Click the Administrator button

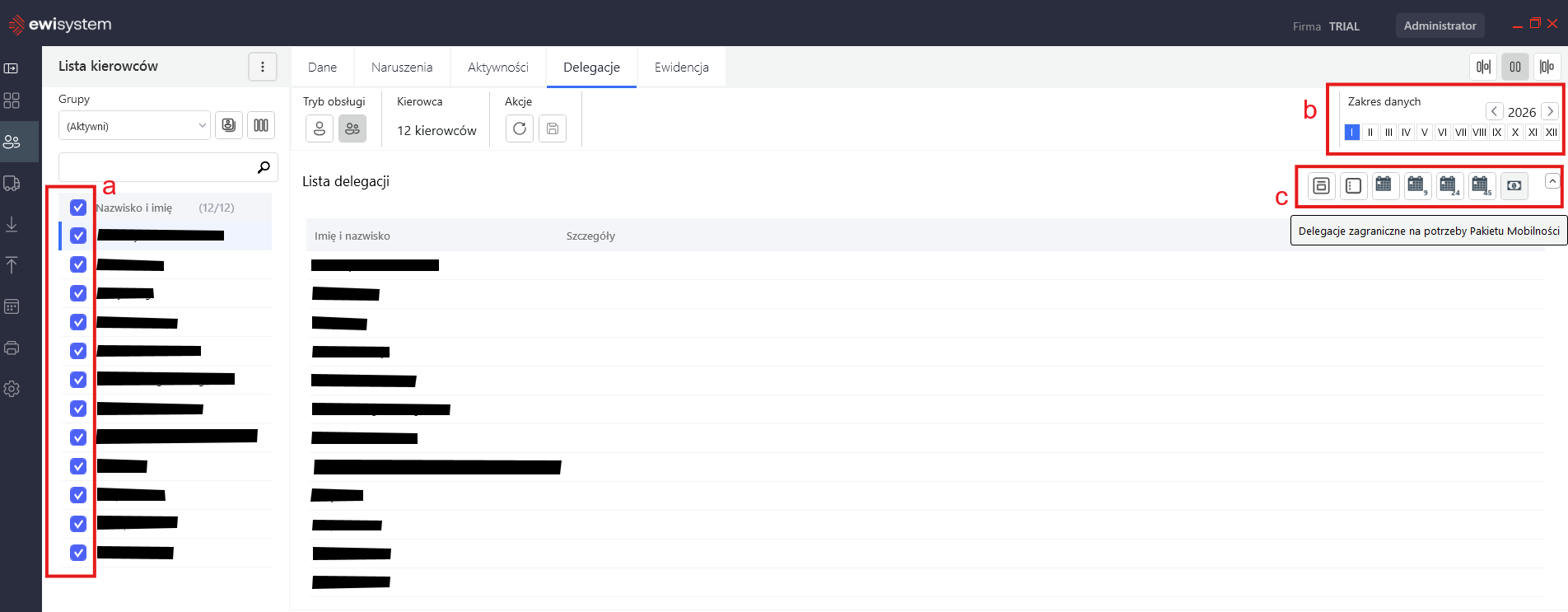click(1440, 26)
